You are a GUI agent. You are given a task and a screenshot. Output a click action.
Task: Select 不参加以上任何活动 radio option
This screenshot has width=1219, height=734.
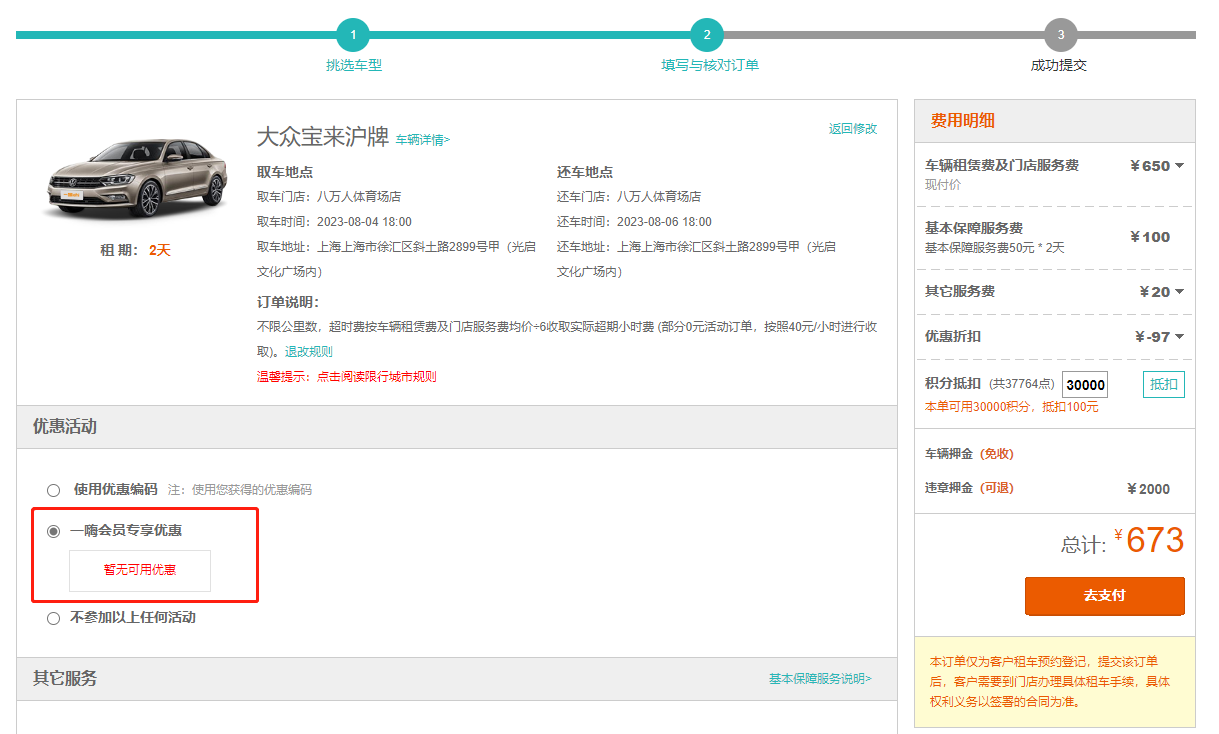[54, 618]
